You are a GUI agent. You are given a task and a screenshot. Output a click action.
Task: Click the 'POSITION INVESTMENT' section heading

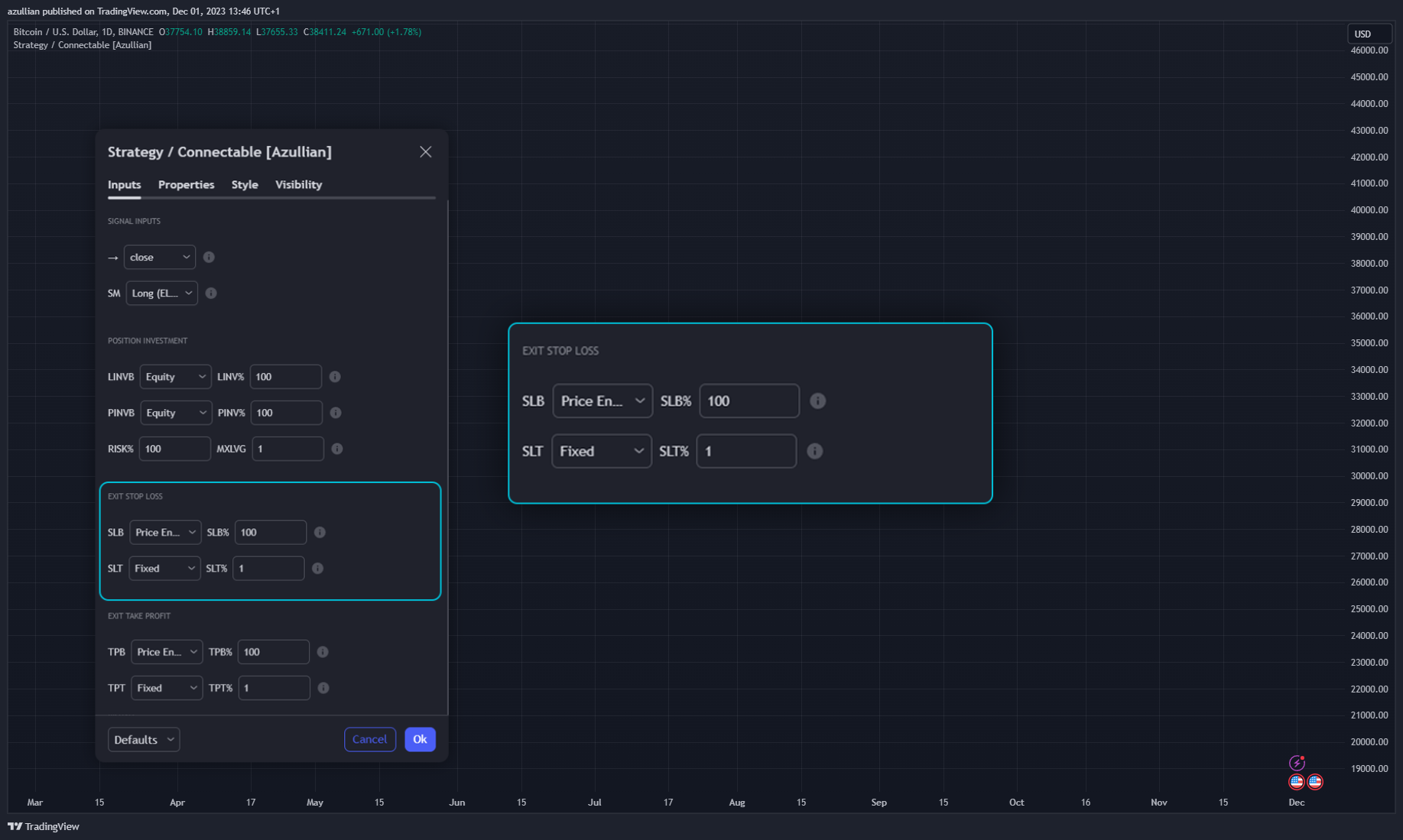(148, 341)
